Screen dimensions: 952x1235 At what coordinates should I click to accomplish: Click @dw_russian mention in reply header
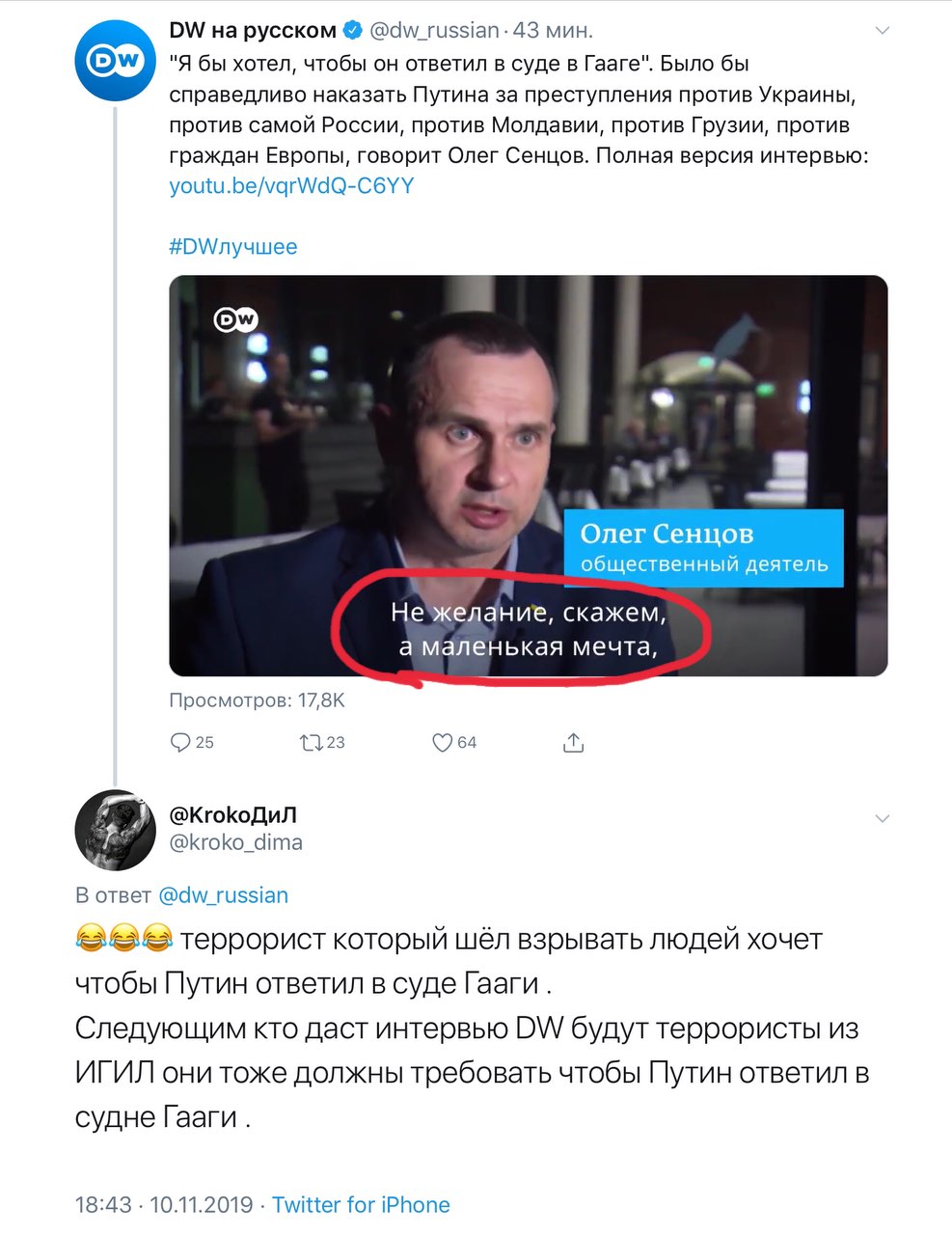223,895
